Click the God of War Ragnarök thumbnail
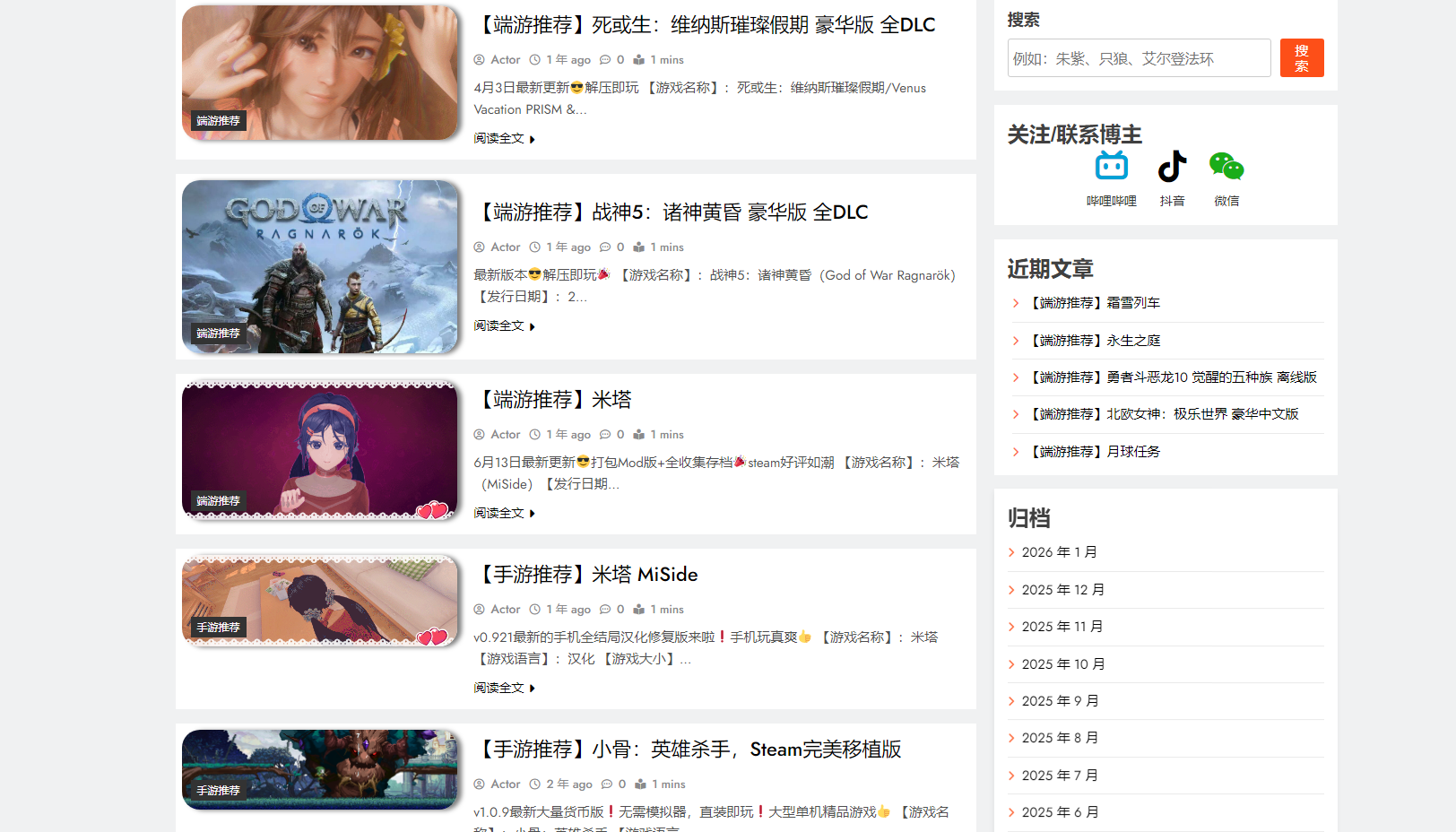The width and height of the screenshot is (1456, 832). [320, 266]
